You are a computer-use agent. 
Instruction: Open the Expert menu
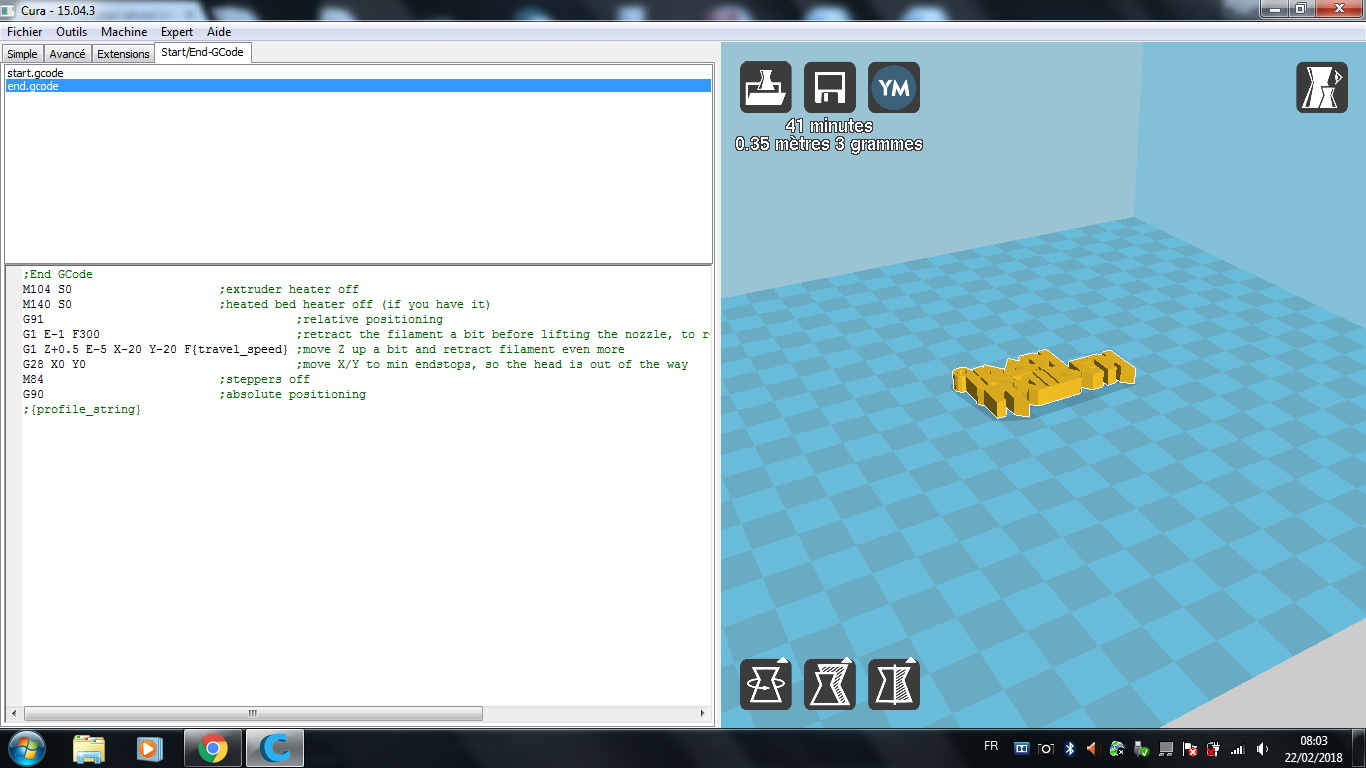[177, 32]
